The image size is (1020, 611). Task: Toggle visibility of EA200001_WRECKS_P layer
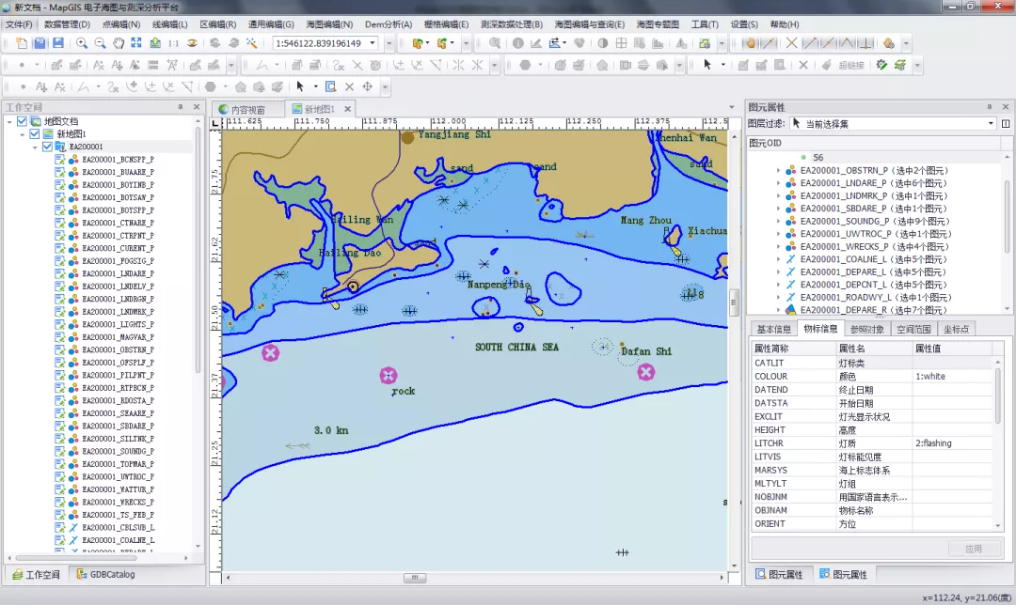(x=60, y=502)
